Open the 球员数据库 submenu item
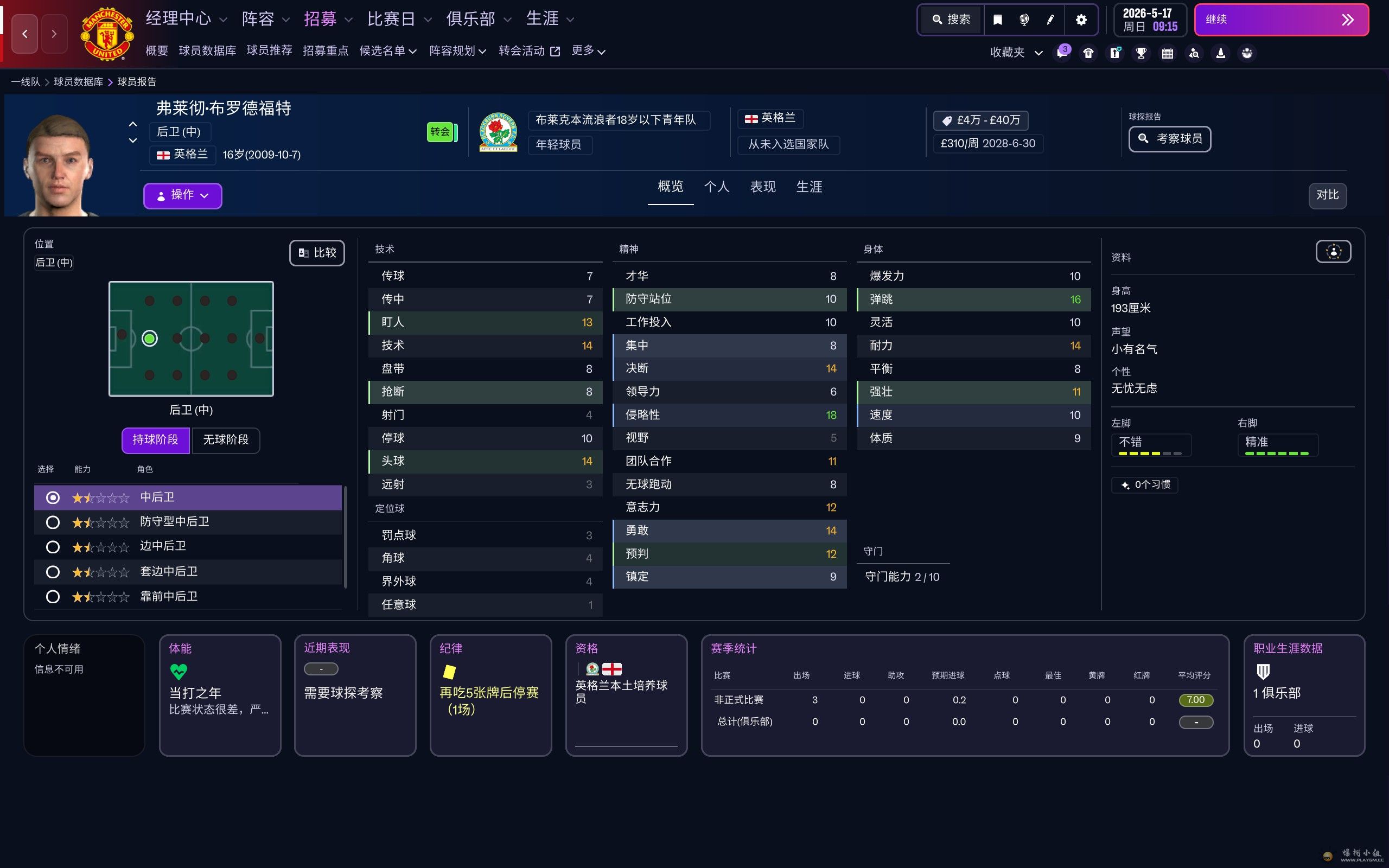 click(x=207, y=51)
